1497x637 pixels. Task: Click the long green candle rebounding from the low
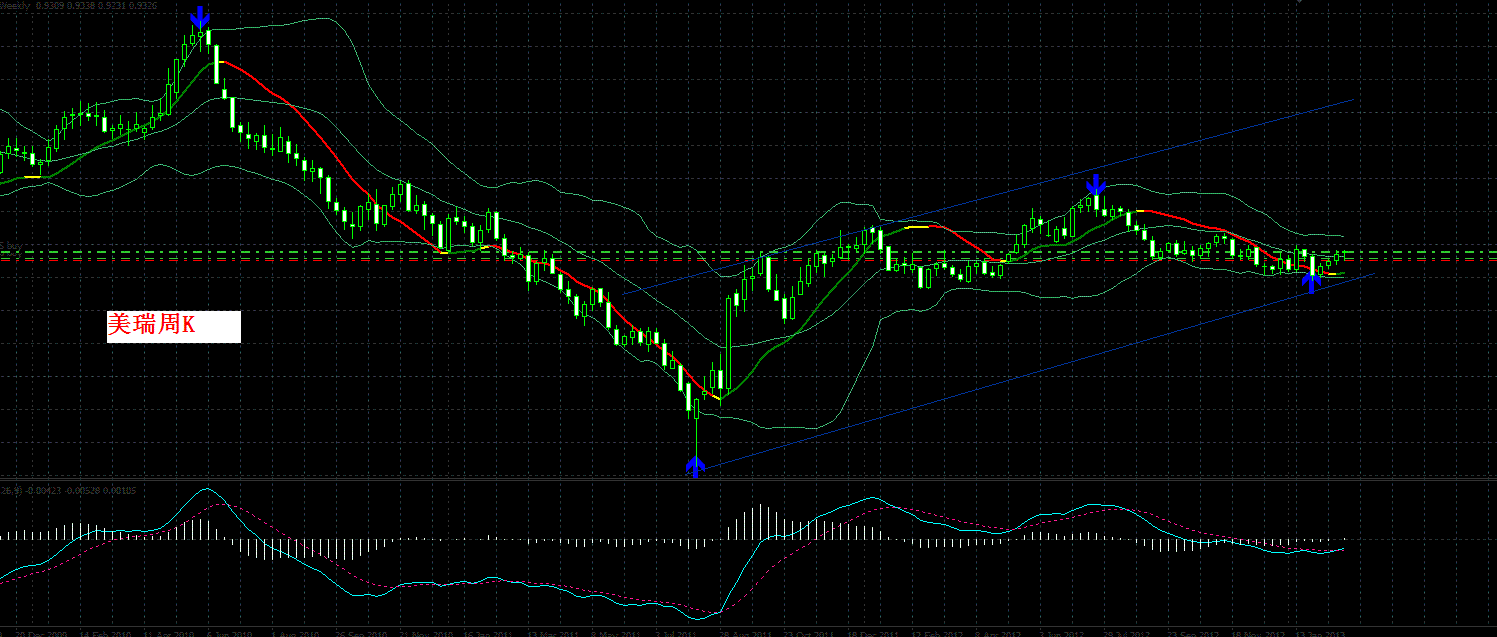(x=728, y=345)
